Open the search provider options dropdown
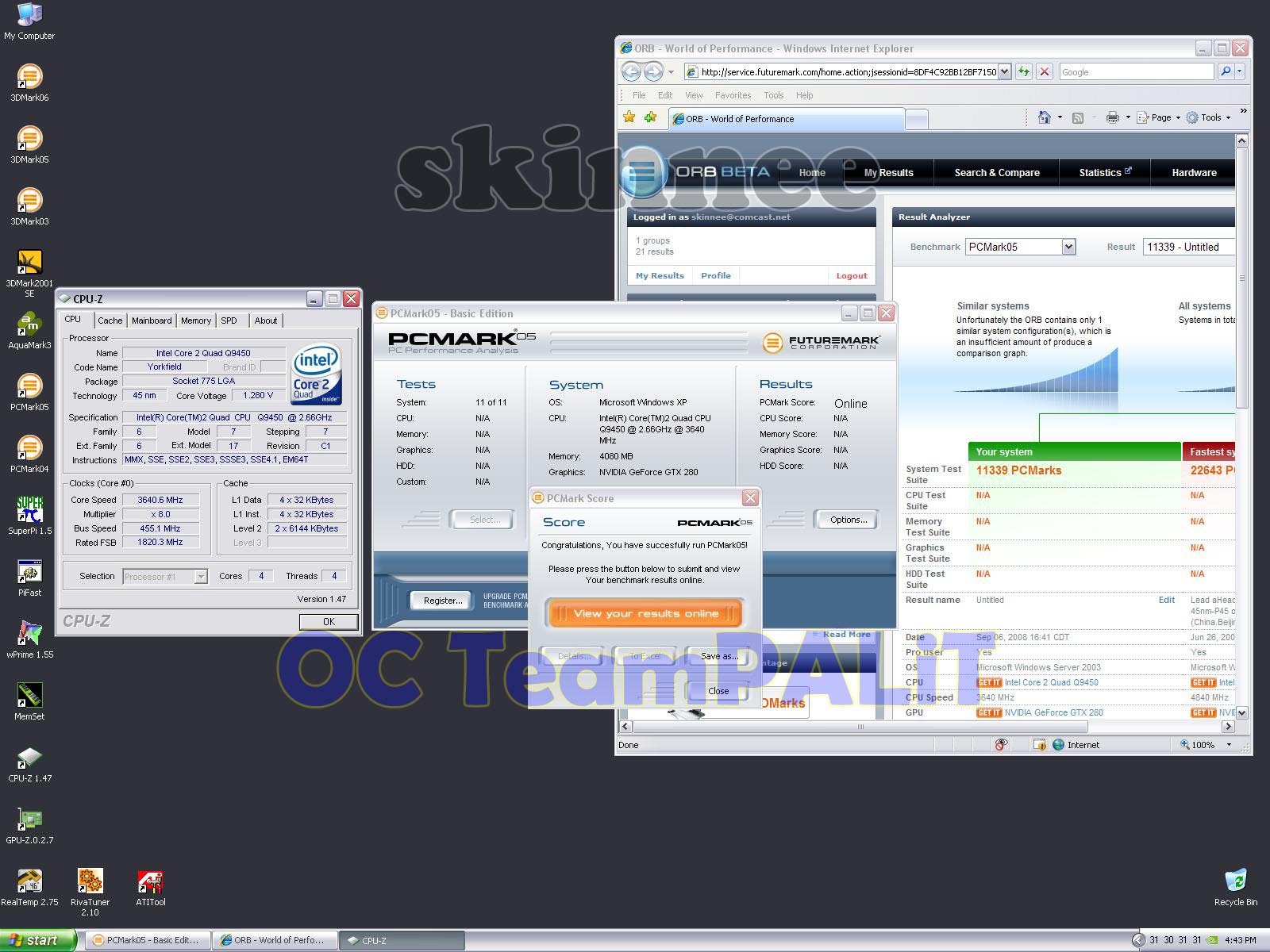Image resolution: width=1270 pixels, height=952 pixels. pyautogui.click(x=1240, y=71)
